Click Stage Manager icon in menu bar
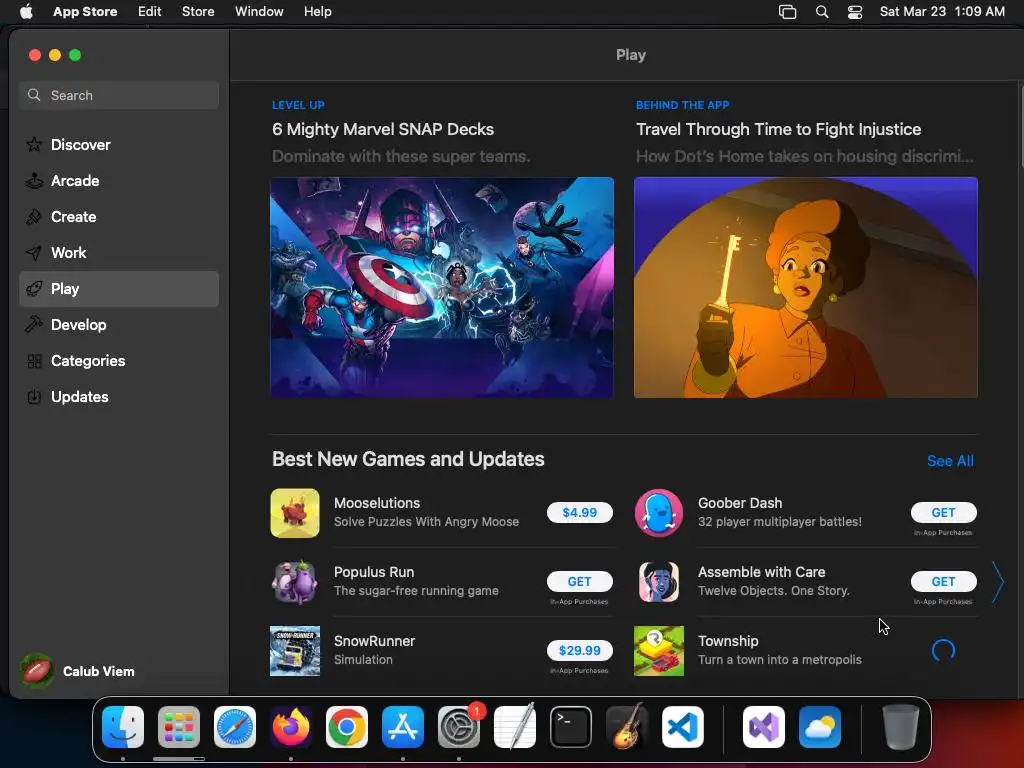 (x=788, y=12)
